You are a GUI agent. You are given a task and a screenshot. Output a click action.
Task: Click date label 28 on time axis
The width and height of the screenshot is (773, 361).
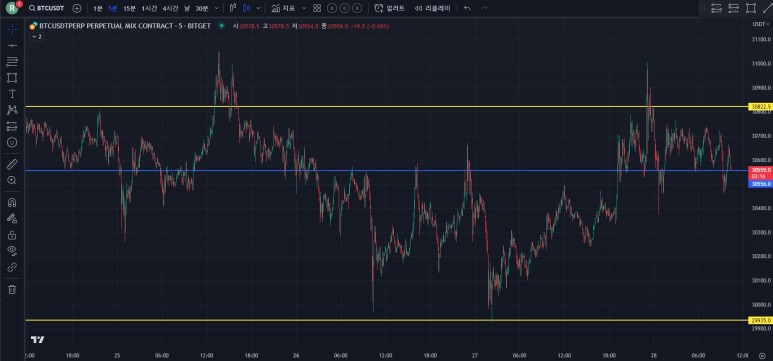tap(654, 355)
